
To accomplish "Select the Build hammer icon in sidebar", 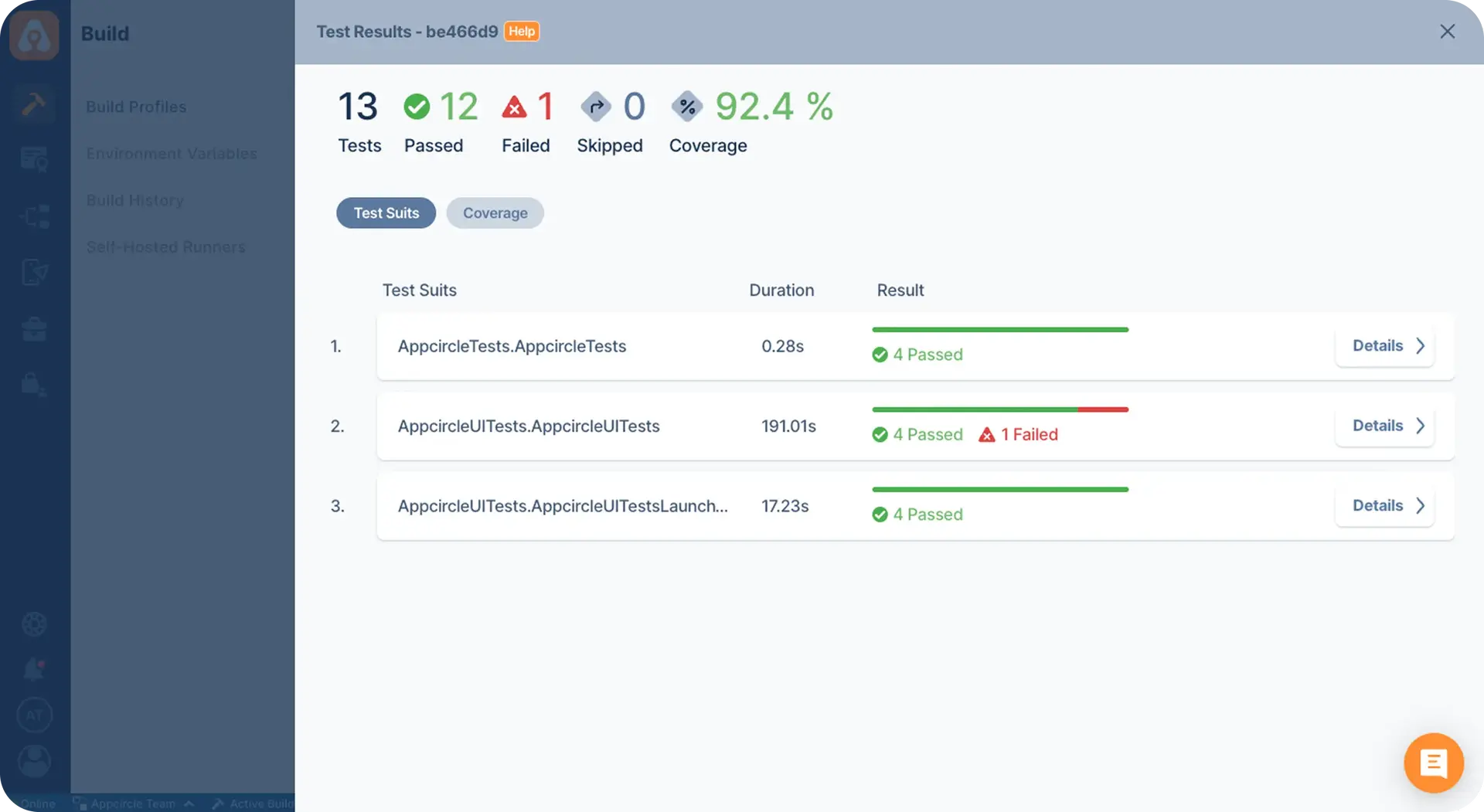I will click(35, 103).
